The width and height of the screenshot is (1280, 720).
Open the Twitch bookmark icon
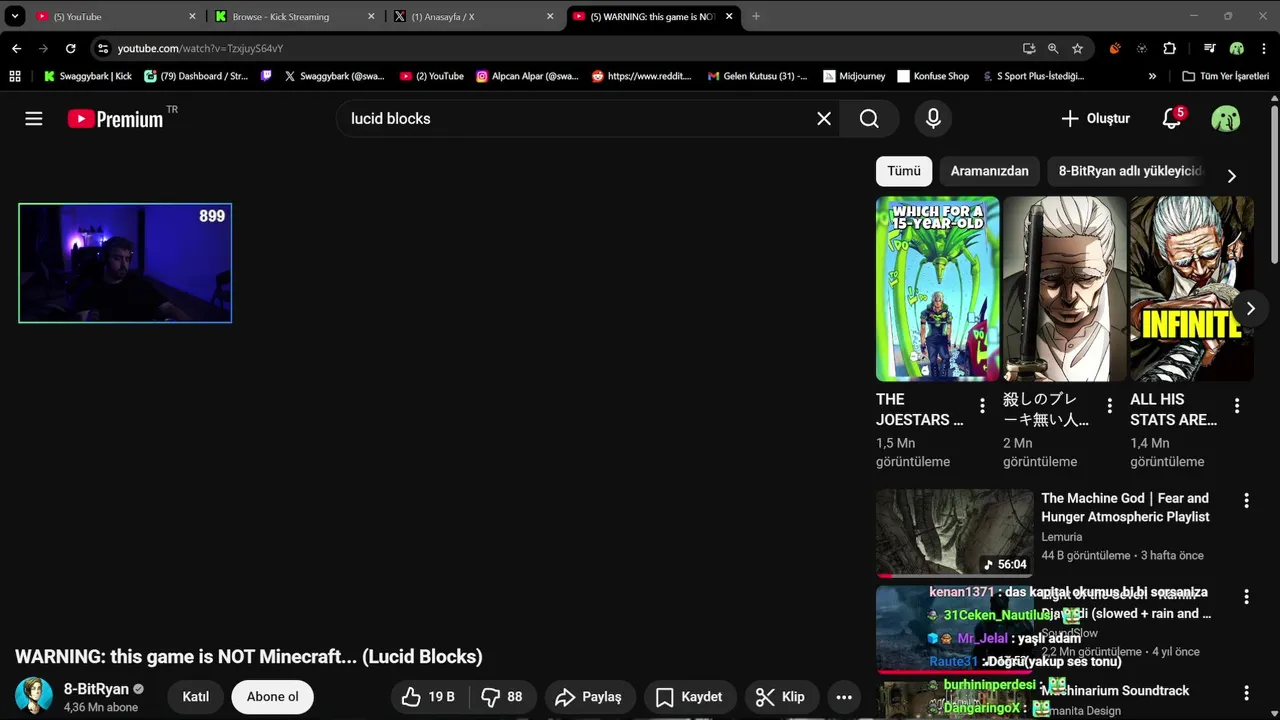click(266, 76)
